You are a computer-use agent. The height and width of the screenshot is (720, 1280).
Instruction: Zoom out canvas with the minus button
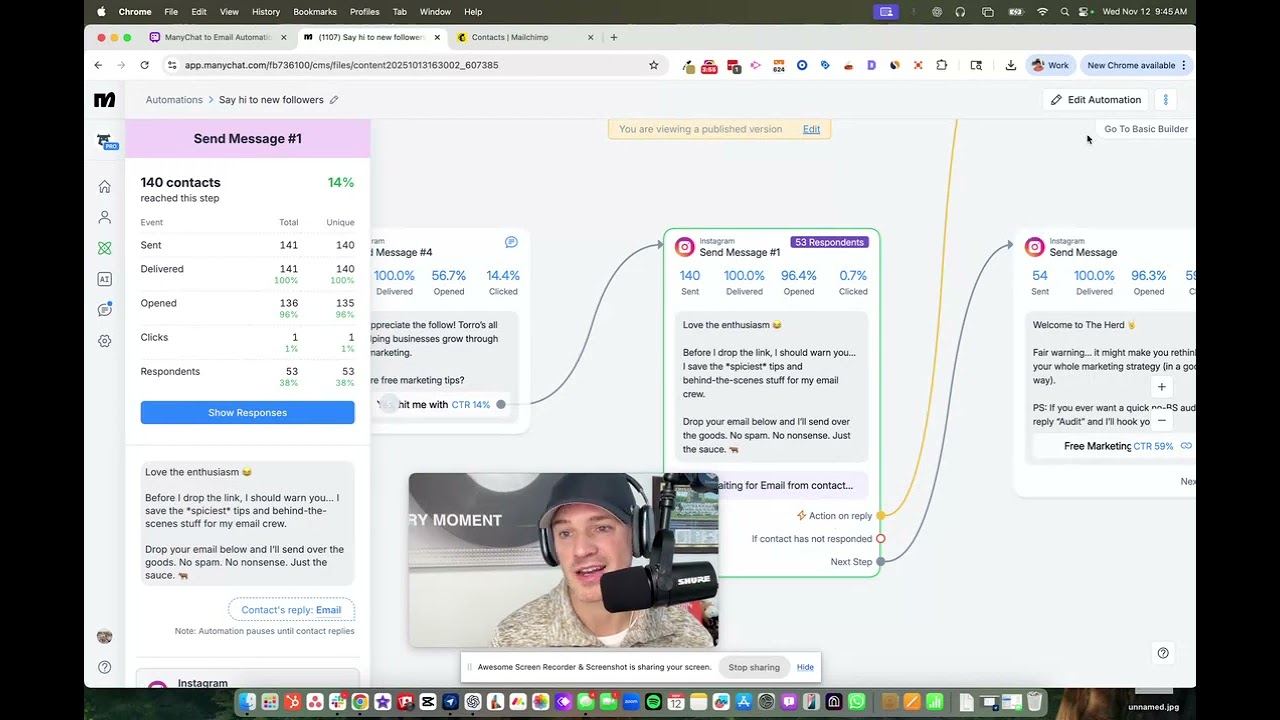tap(1161, 421)
